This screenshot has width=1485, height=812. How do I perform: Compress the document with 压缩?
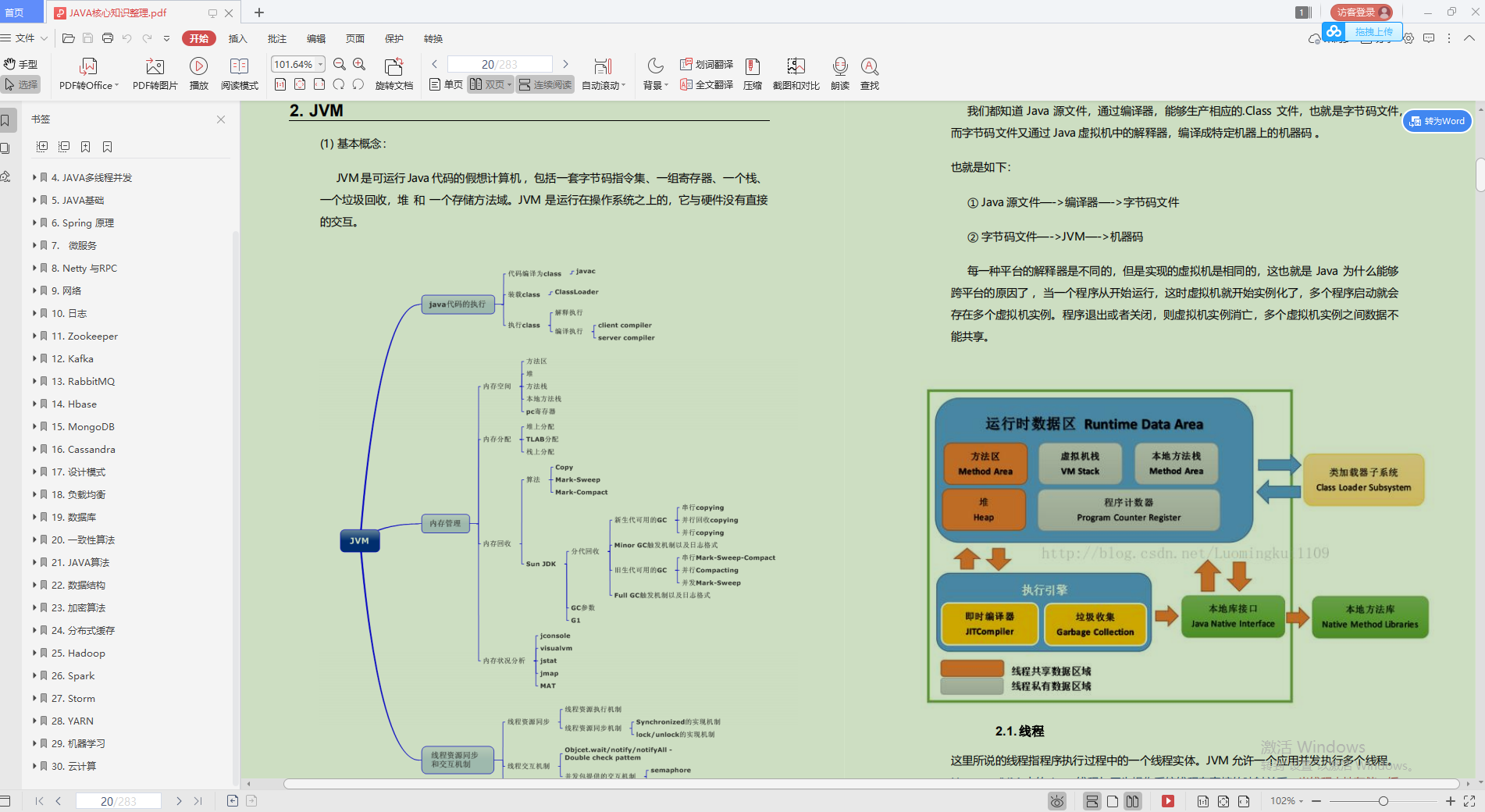tap(752, 73)
